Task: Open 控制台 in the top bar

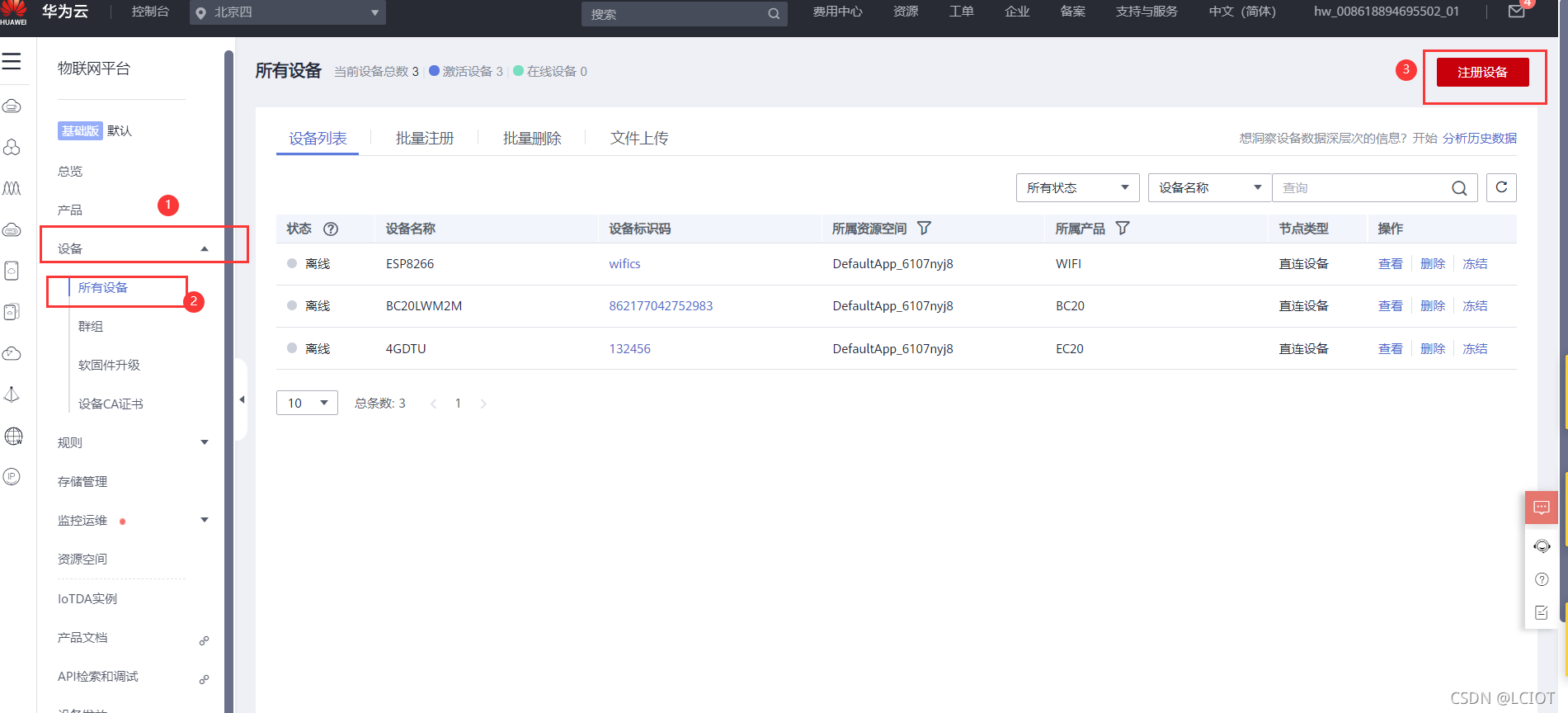Action: pyautogui.click(x=150, y=12)
